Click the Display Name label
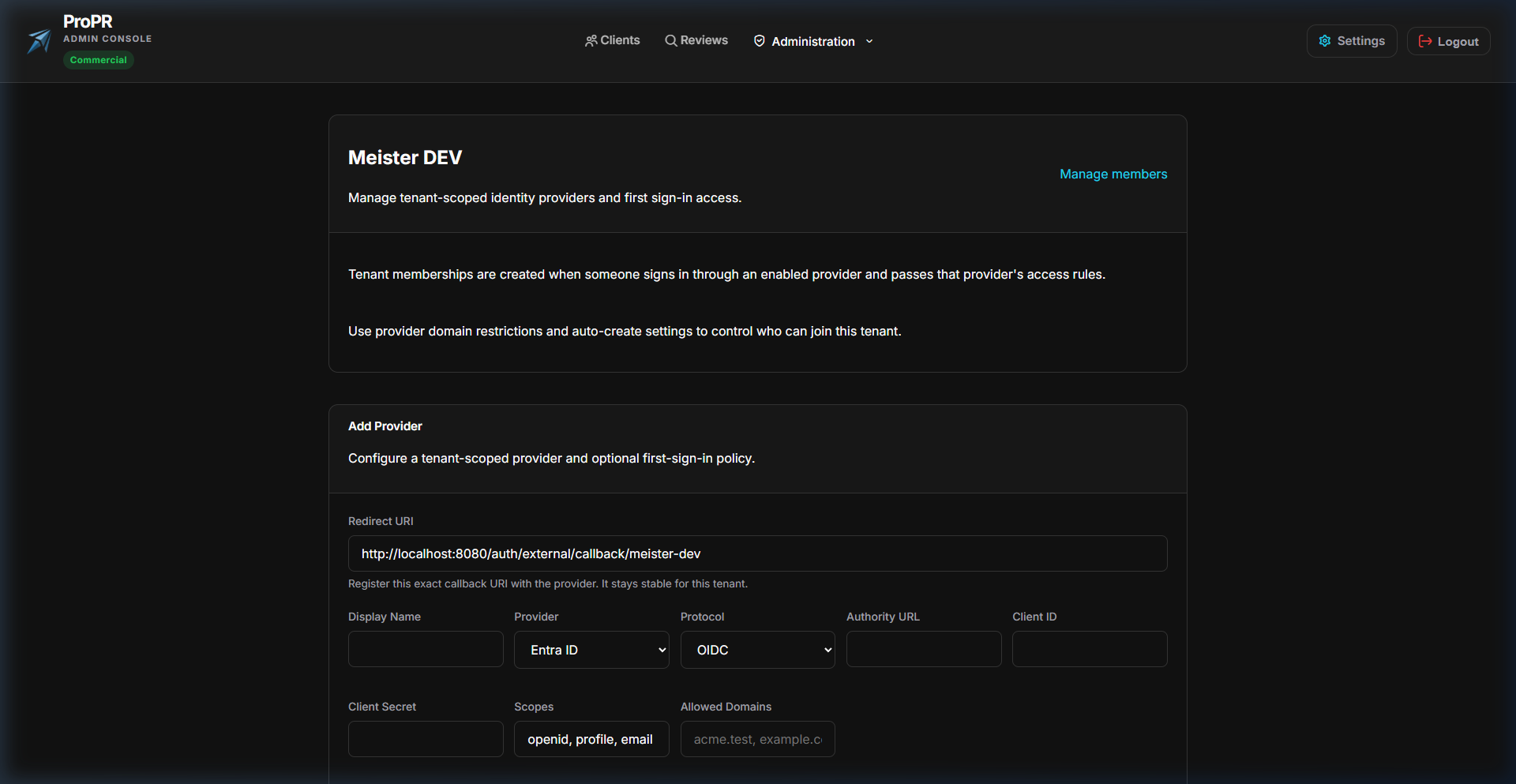 (x=385, y=617)
